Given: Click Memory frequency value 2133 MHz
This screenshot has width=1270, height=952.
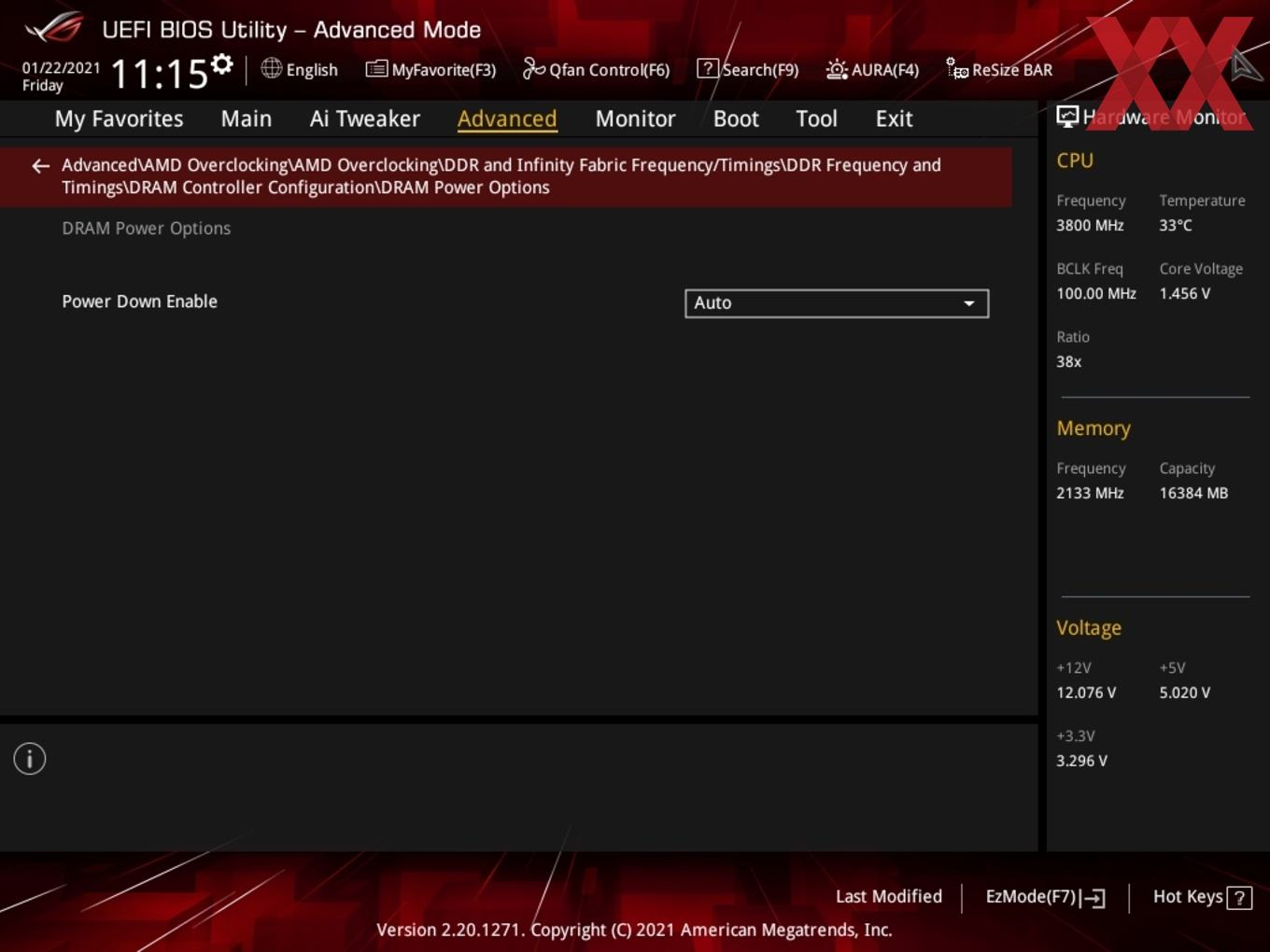Looking at the screenshot, I should click(x=1090, y=493).
